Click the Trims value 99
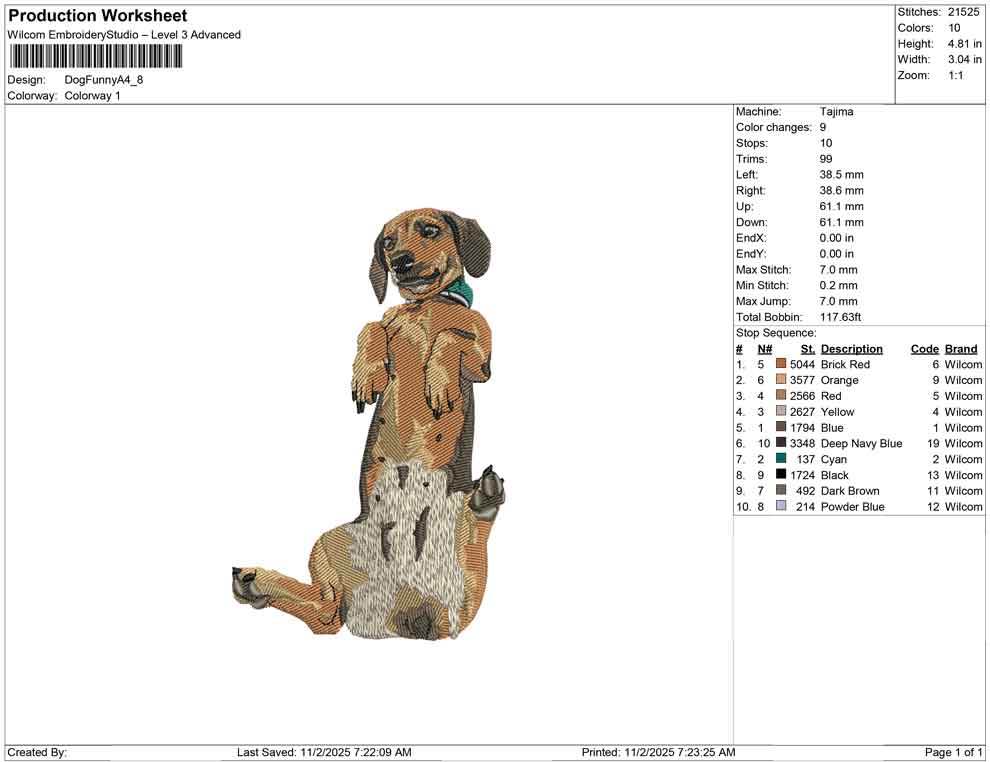This screenshot has height=762, width=990. pos(826,159)
